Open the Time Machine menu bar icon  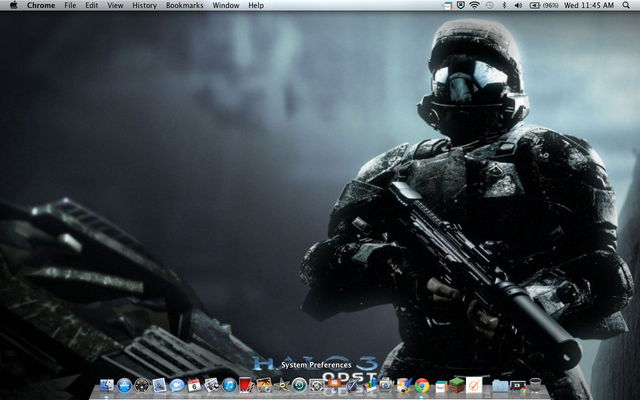[x=489, y=5]
